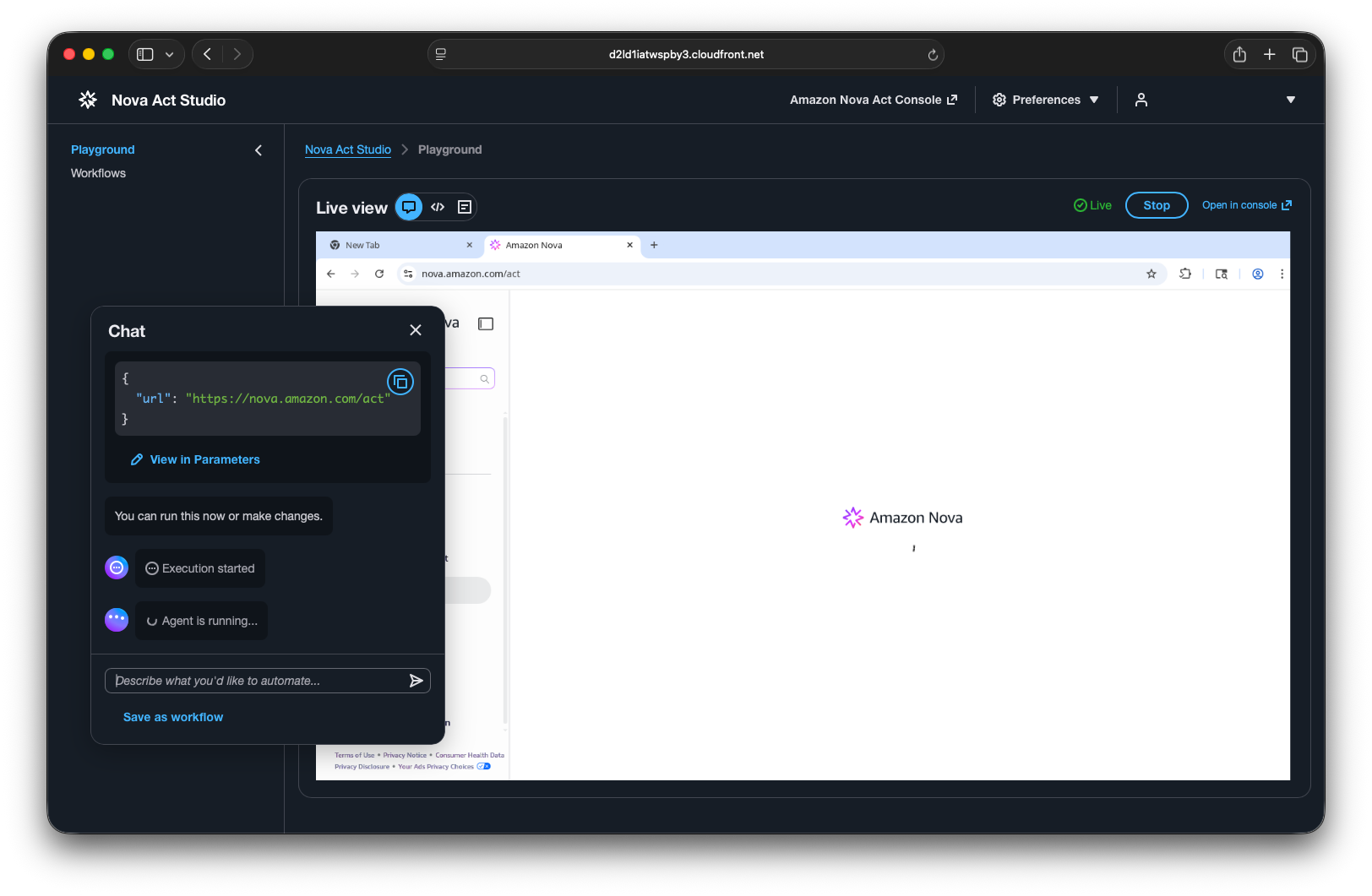
Task: Click Save as workflow
Action: [173, 717]
